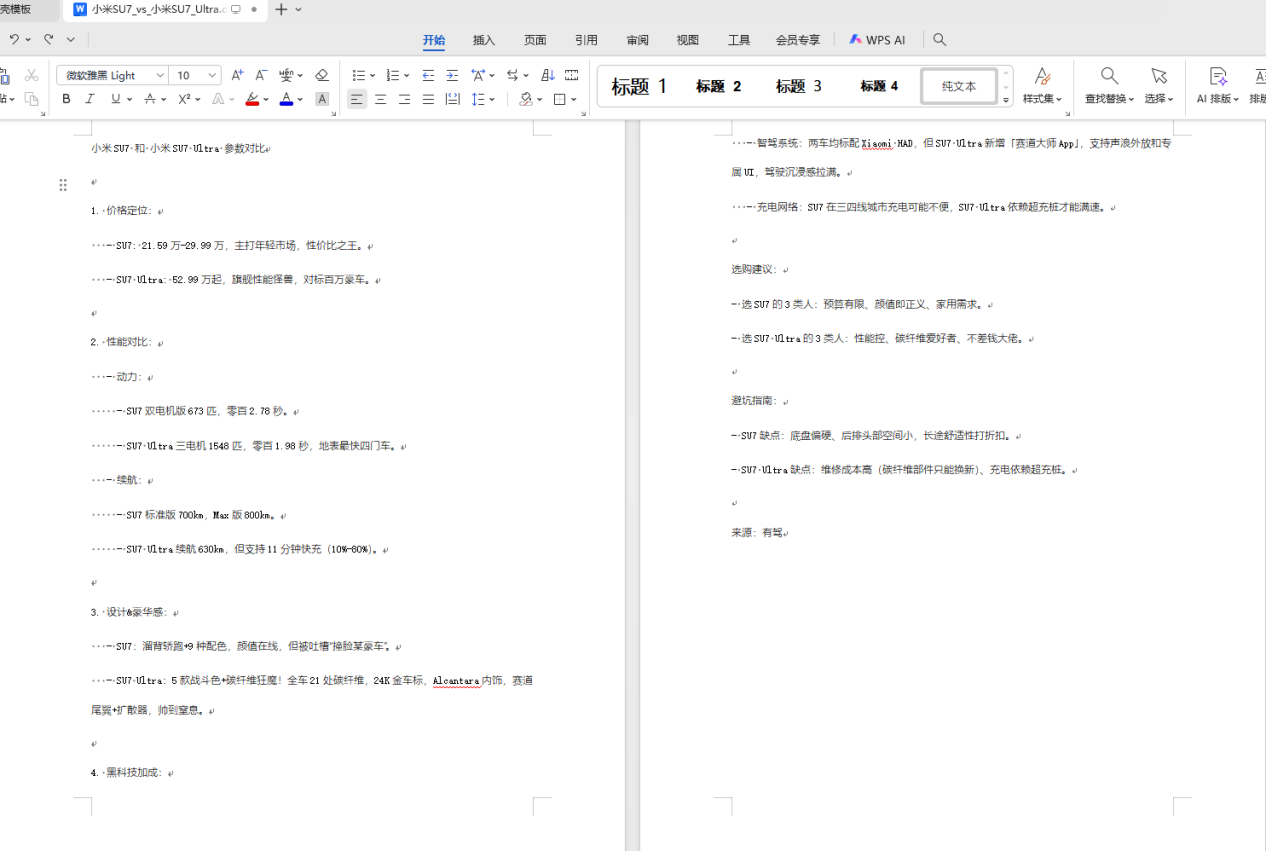Click the Chinese layout A icon
This screenshot has width=1266, height=851.
[478, 75]
